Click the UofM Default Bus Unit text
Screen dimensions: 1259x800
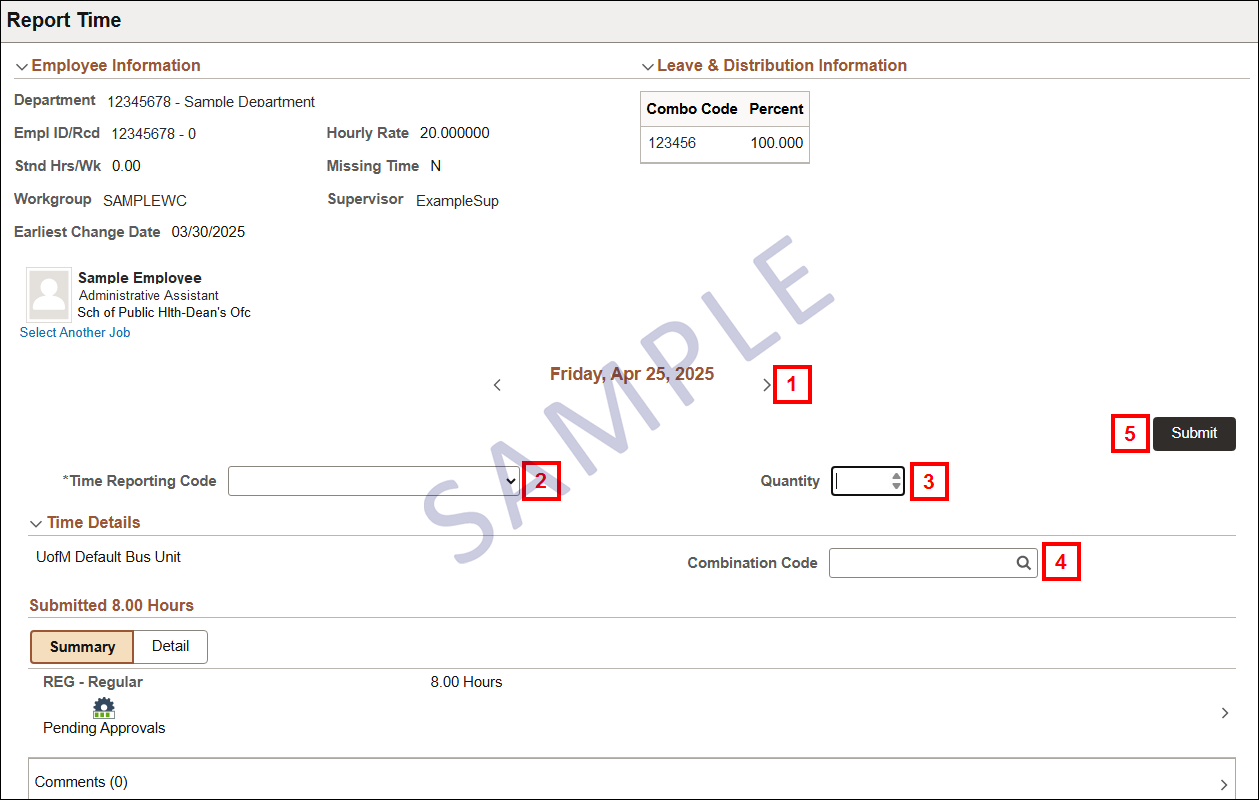[x=108, y=557]
